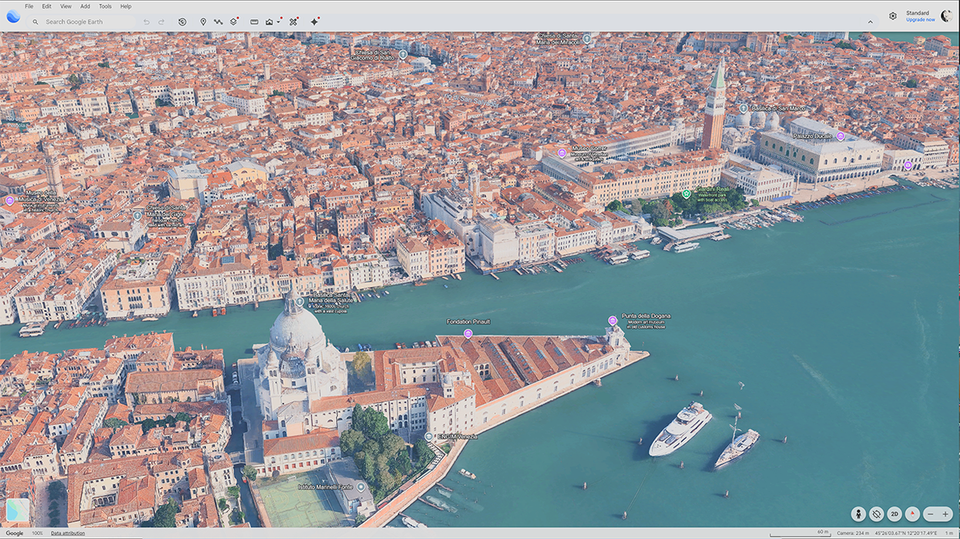The image size is (960, 539).
Task: Select the draw path tool
Action: [218, 22]
